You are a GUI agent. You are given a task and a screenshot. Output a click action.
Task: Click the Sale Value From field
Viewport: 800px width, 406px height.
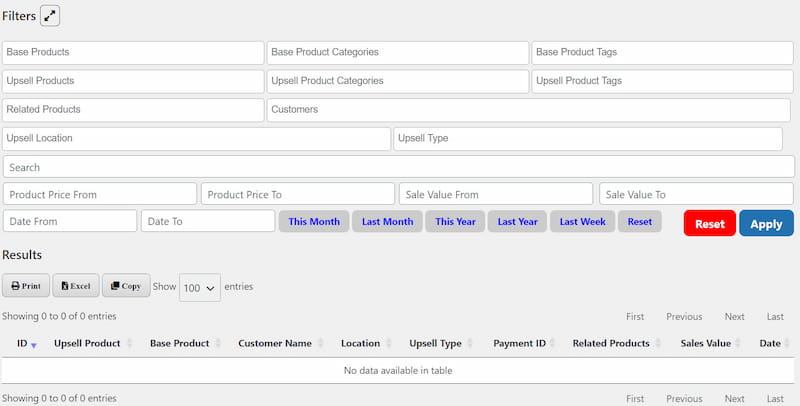[x=496, y=194]
